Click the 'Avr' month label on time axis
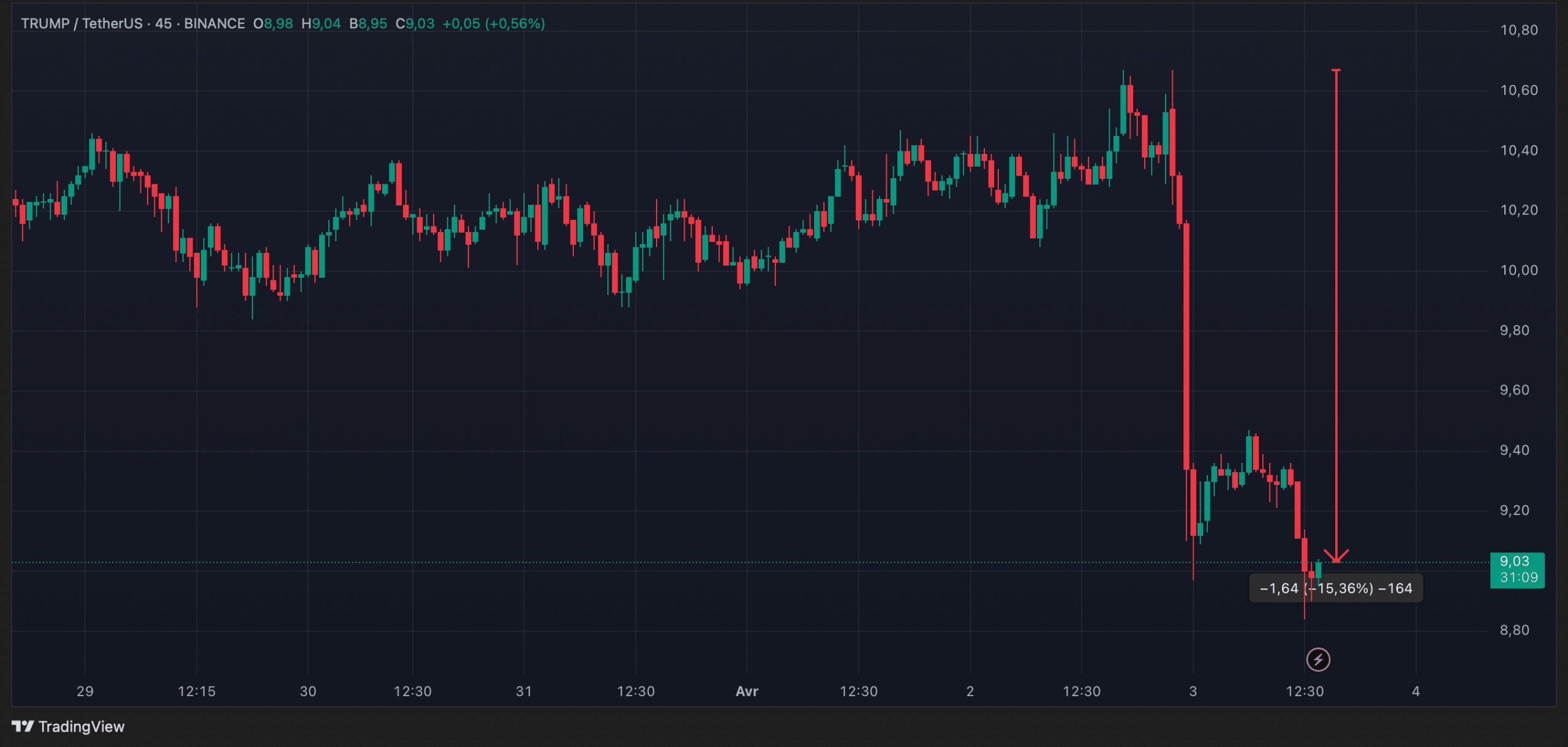 (747, 691)
